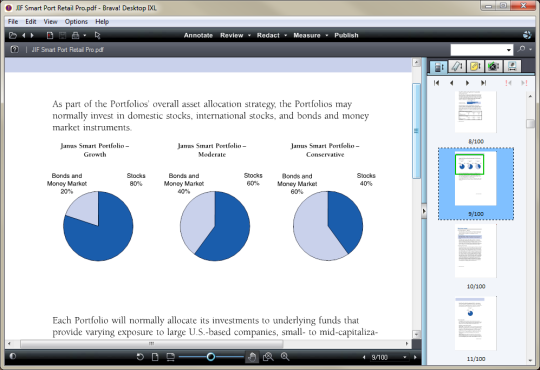Image resolution: width=540 pixels, height=370 pixels.
Task: Expand the Redact dropdown arrow
Action: pyautogui.click(x=285, y=35)
